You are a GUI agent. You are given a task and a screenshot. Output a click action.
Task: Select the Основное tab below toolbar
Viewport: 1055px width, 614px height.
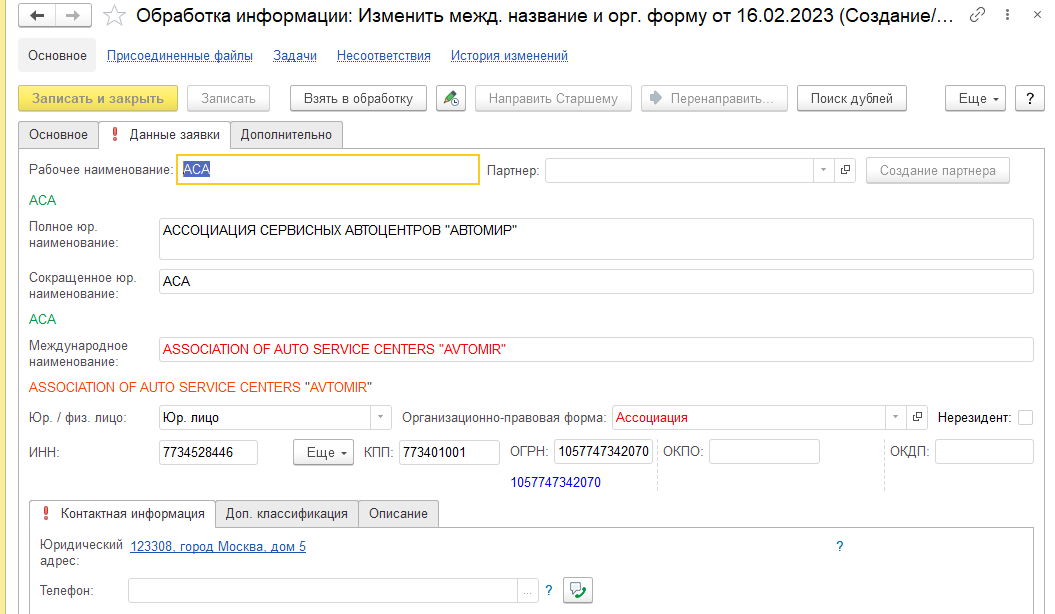coord(59,135)
